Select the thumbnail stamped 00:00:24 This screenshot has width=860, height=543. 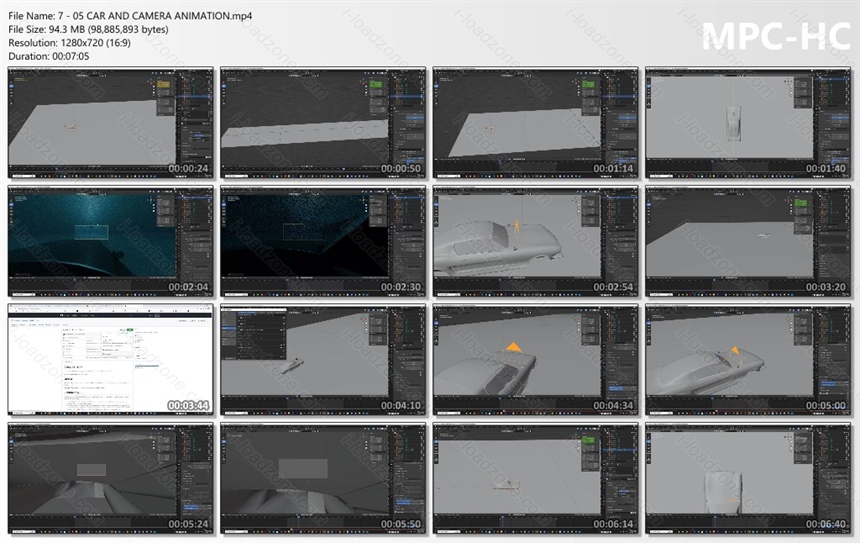[x=111, y=123]
